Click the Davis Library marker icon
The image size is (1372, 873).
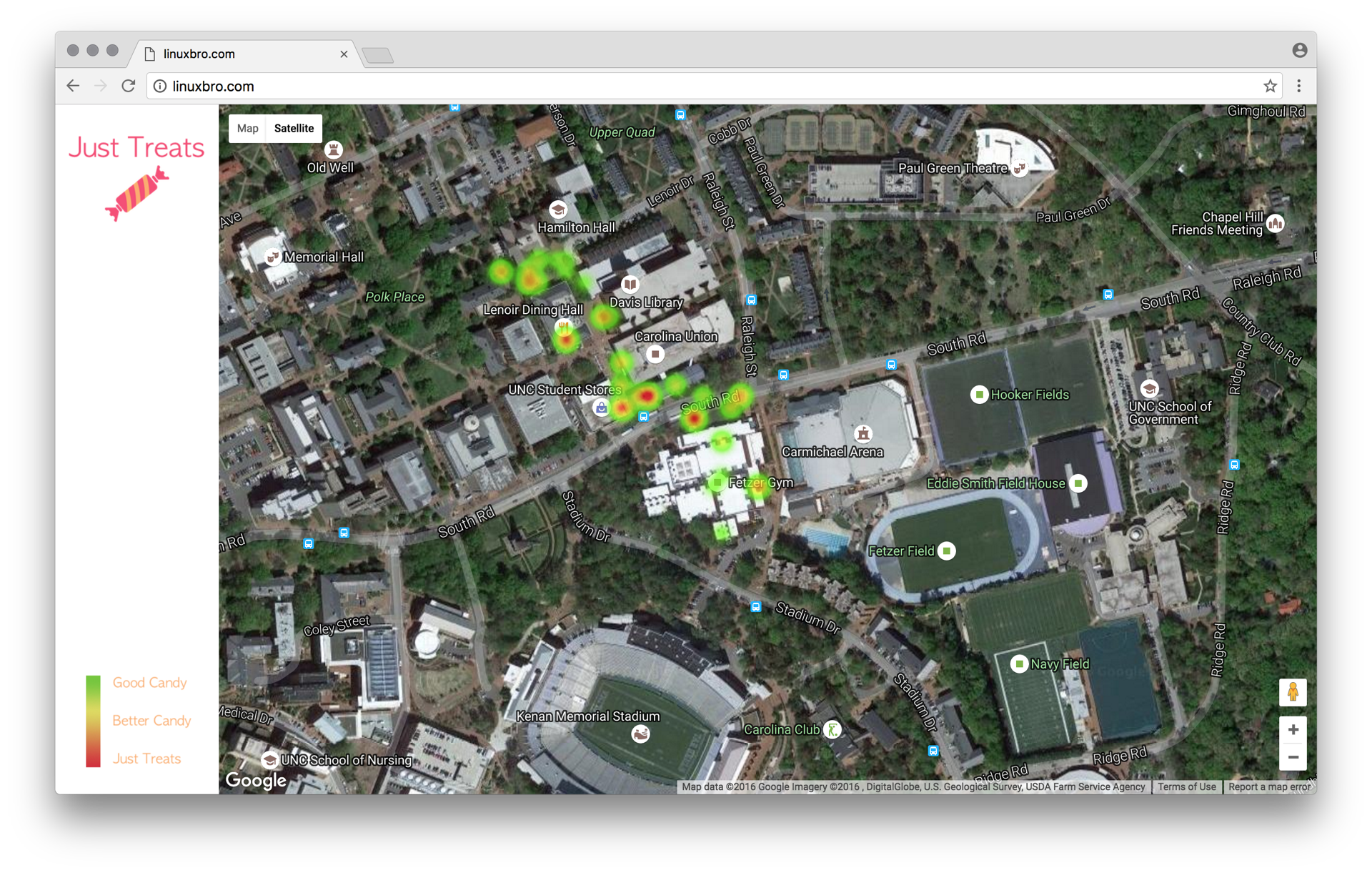[630, 285]
